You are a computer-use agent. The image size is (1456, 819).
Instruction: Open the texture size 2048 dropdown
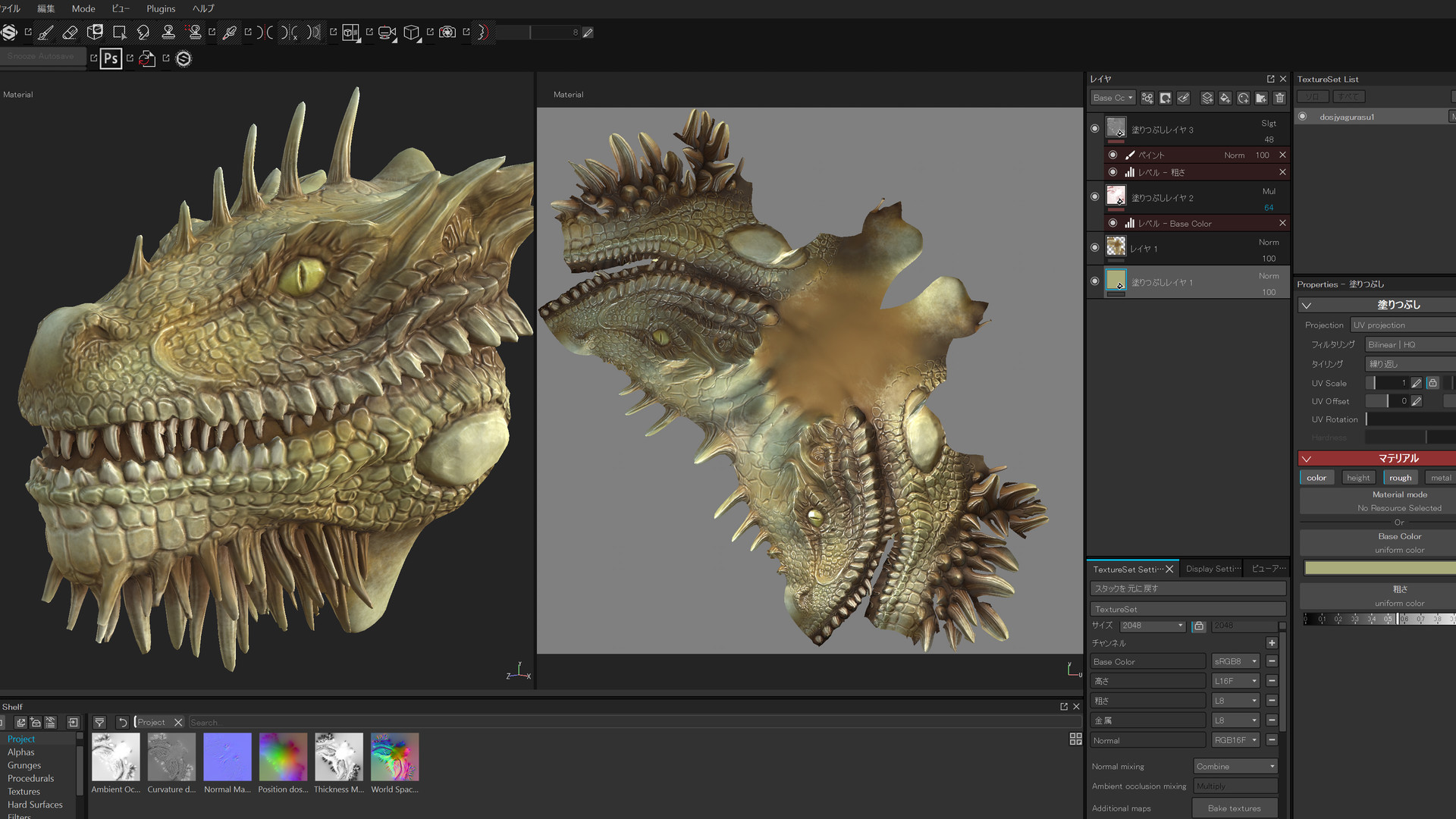pyautogui.click(x=1153, y=626)
